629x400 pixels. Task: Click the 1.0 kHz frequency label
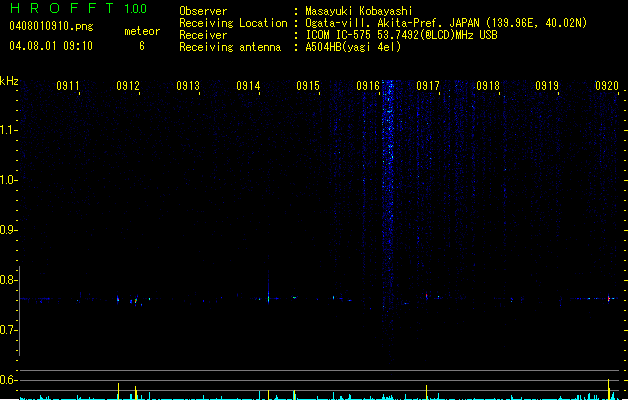(8, 180)
